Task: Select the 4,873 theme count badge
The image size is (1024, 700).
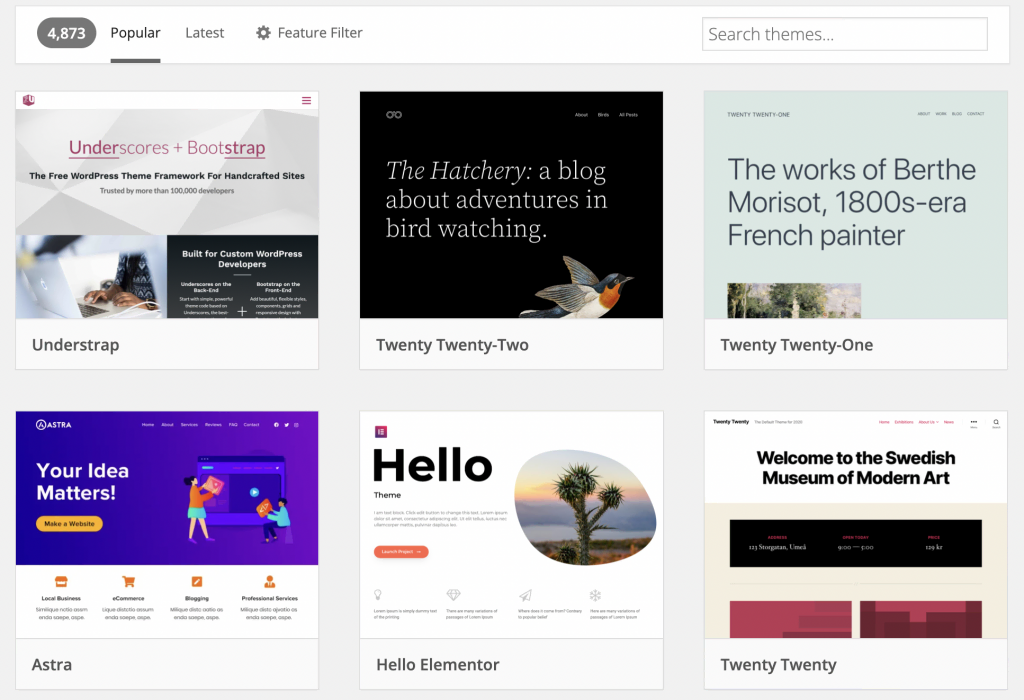Action: click(x=66, y=33)
